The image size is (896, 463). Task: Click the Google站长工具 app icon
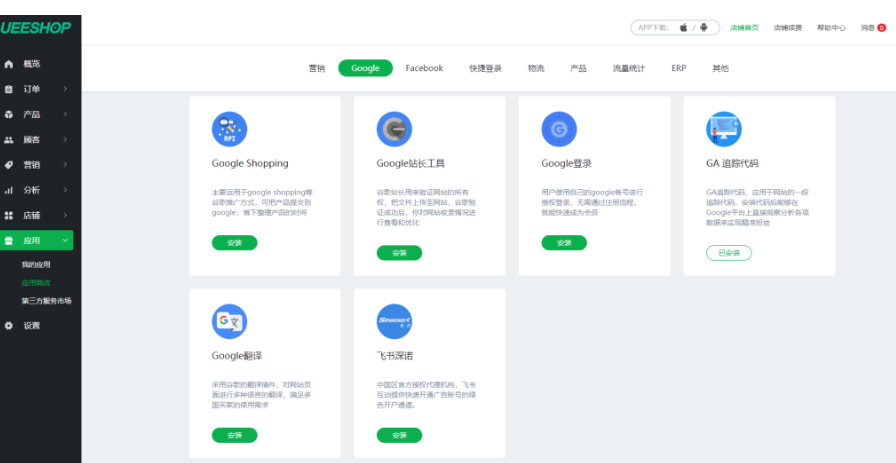[394, 129]
